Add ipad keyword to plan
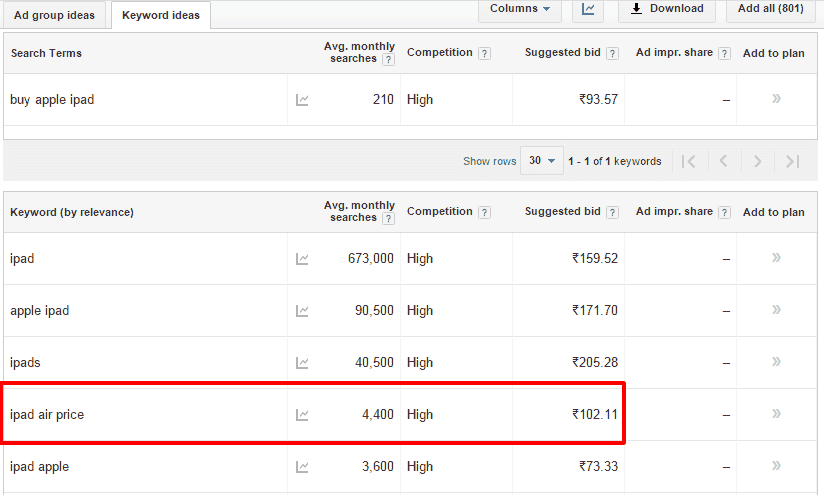824x495 pixels. (776, 257)
